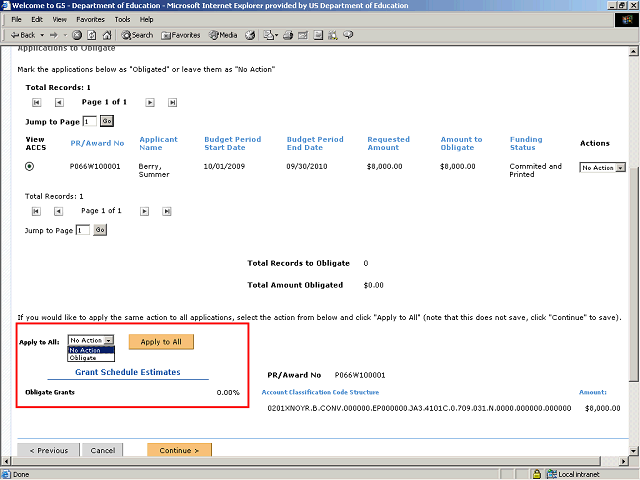This screenshot has width=640, height=480.
Task: Click the orange Apply to All button
Action: (x=161, y=342)
